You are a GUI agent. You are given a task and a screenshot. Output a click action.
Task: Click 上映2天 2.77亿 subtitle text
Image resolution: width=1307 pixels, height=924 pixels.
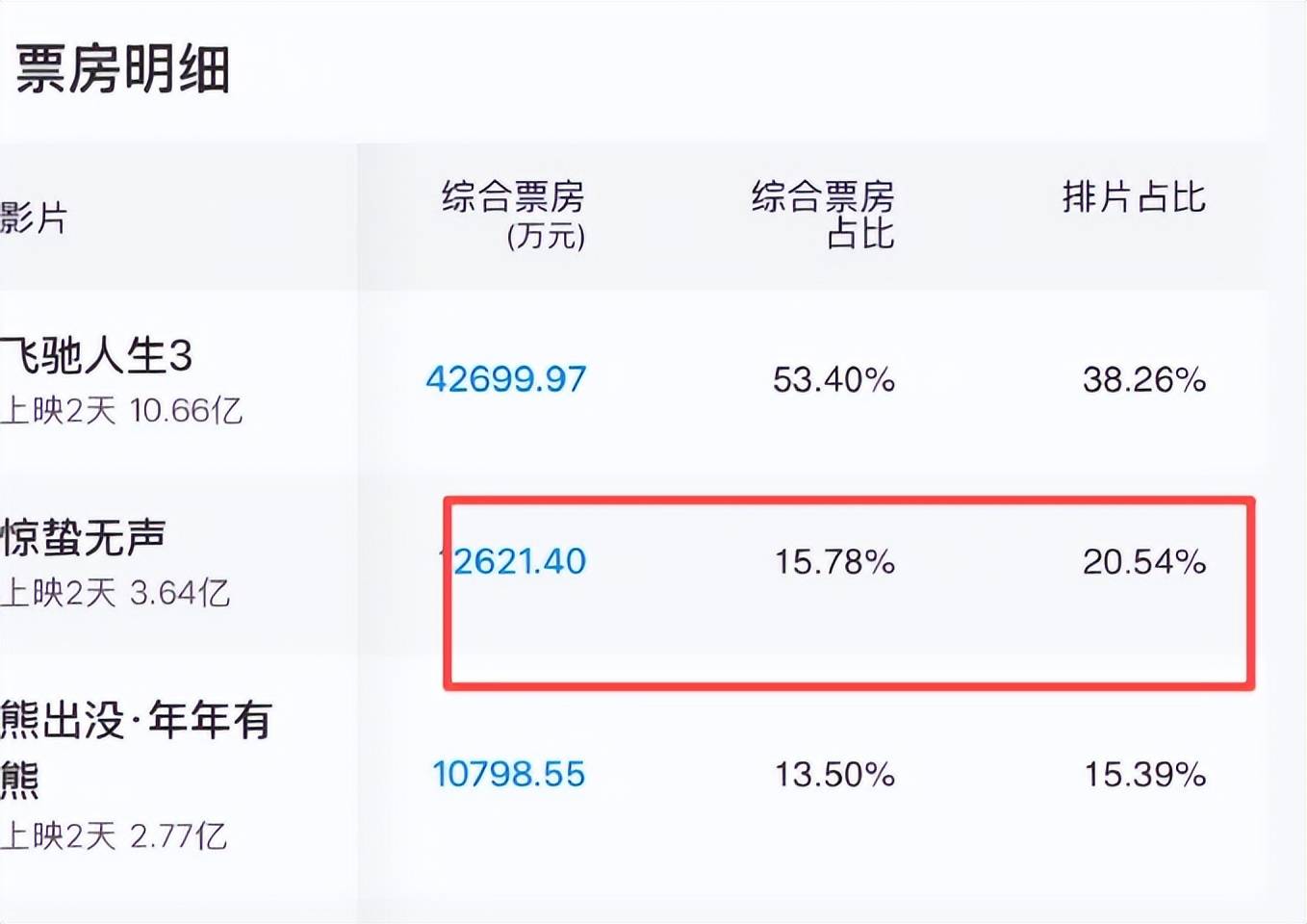point(114,835)
